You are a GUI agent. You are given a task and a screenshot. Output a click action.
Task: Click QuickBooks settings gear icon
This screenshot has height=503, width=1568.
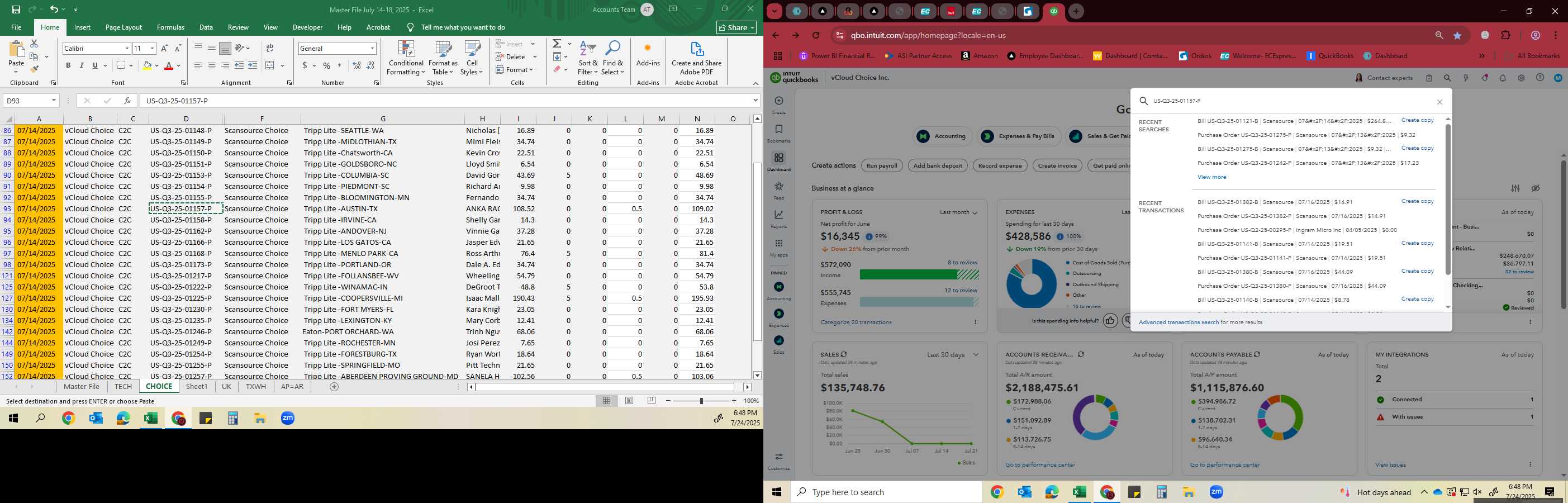1521,78
